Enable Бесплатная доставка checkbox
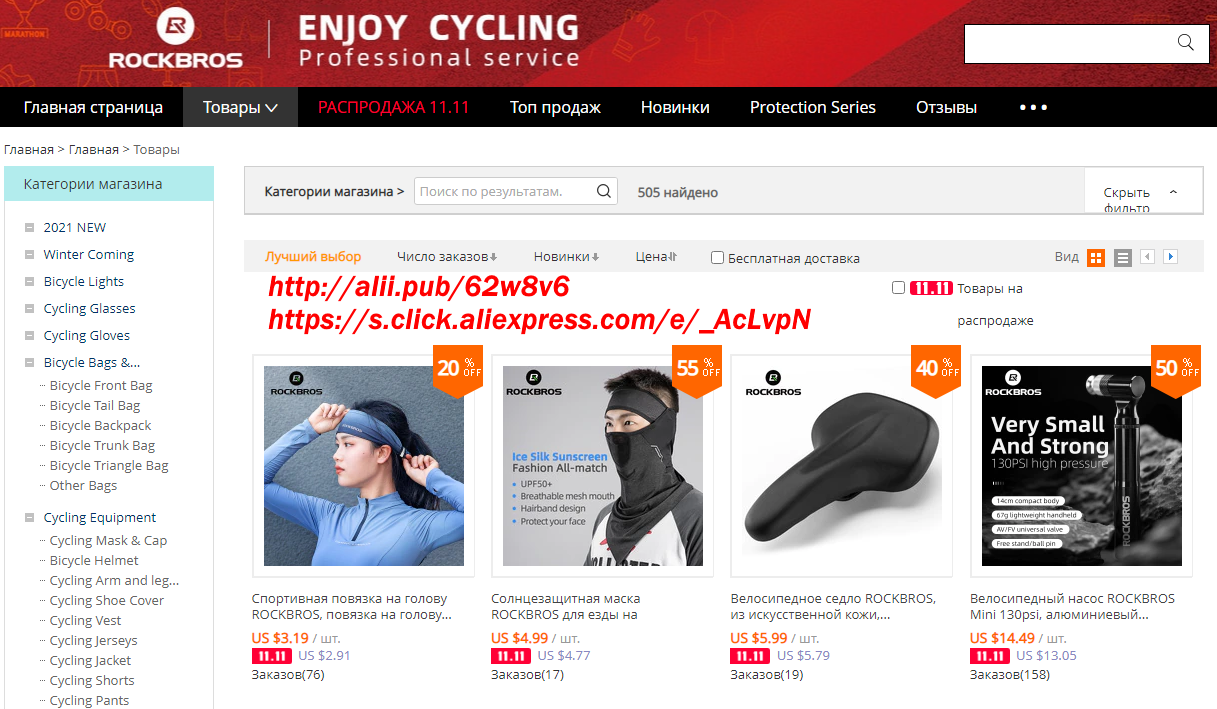This screenshot has width=1217, height=709. [717, 258]
